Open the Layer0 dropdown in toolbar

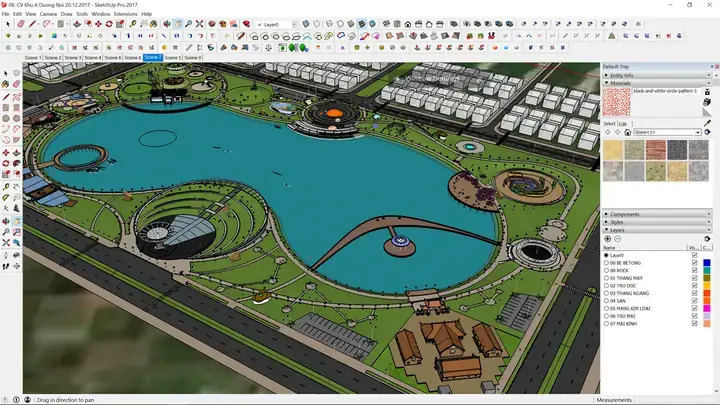point(294,24)
